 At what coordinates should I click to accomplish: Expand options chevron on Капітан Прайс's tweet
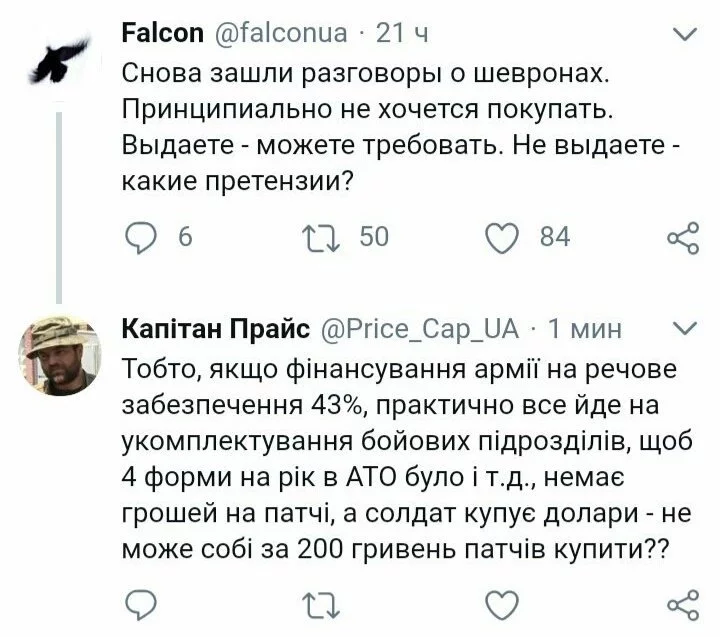[685, 329]
